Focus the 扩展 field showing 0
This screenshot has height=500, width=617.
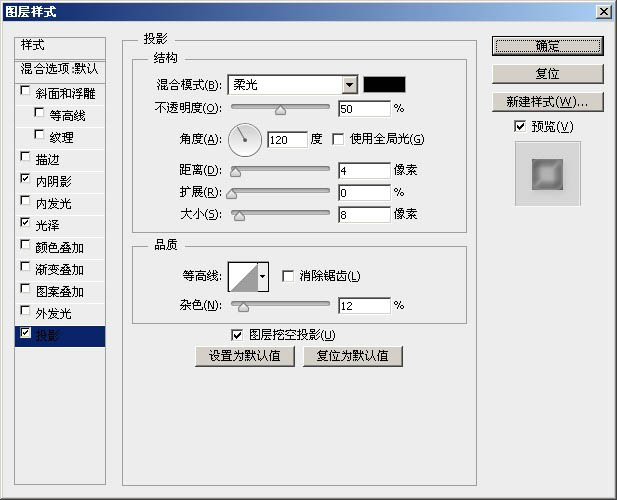(364, 193)
